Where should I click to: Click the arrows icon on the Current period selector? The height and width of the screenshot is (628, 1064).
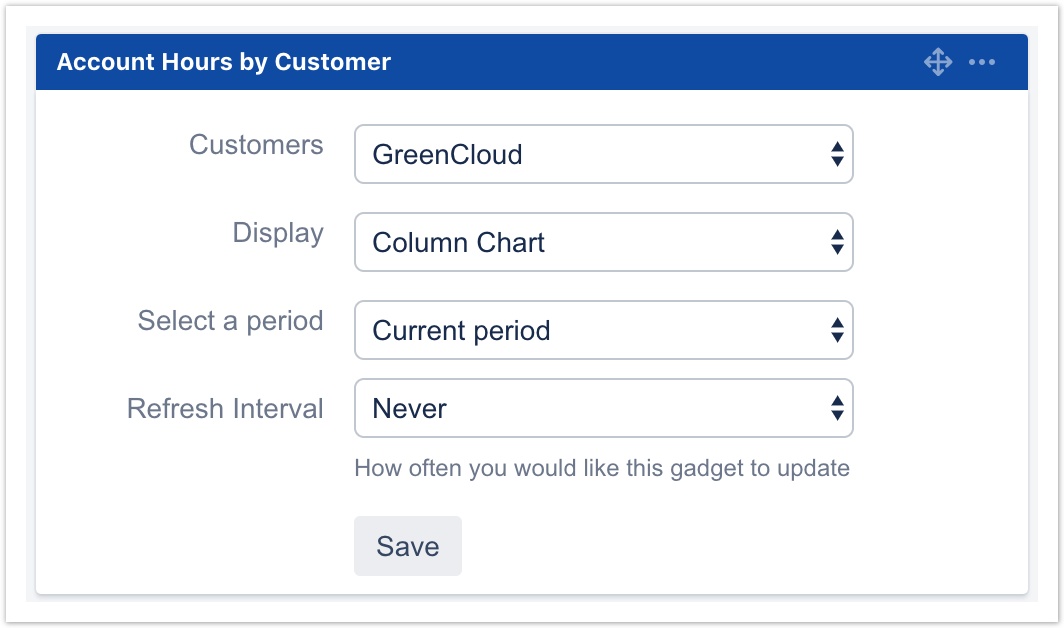(x=837, y=330)
